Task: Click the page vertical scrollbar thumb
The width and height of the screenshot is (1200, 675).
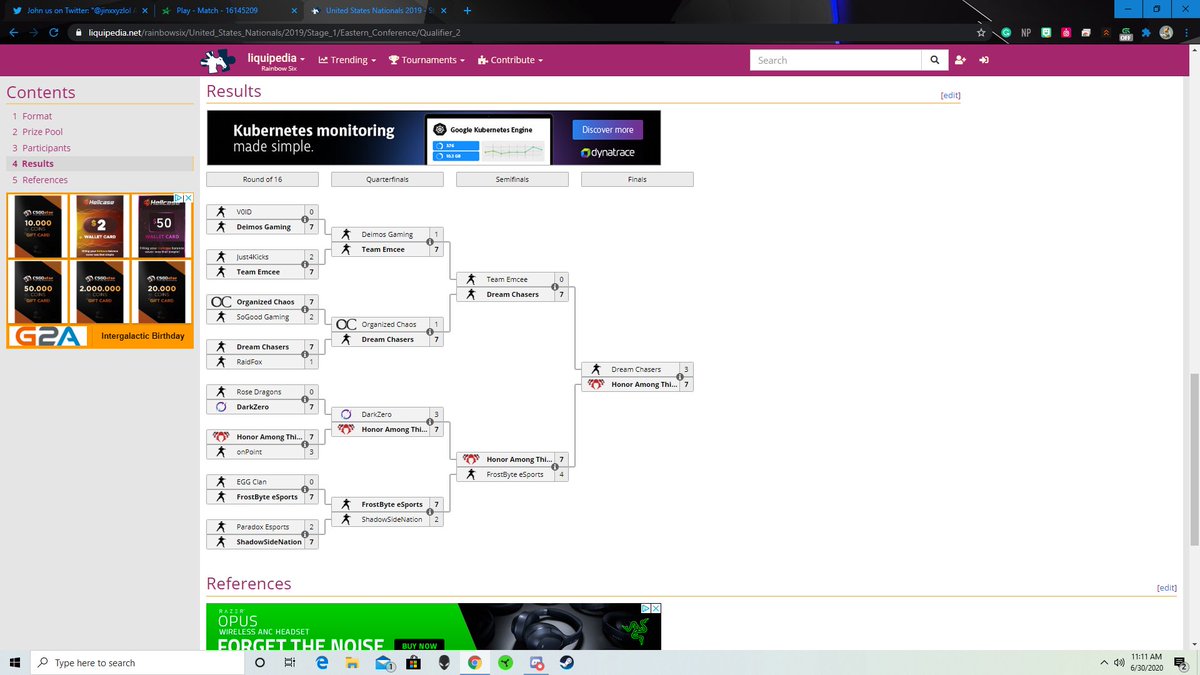Action: pos(1194,460)
